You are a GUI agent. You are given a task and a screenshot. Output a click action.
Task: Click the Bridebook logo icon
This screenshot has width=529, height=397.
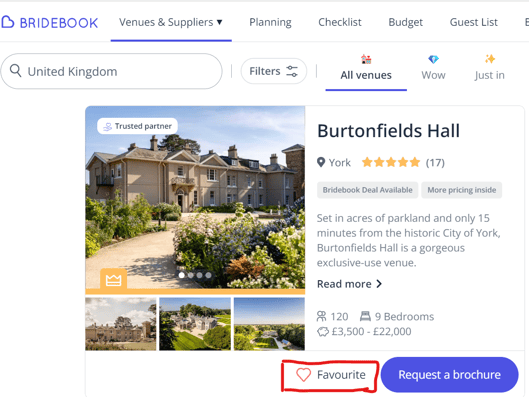pyautogui.click(x=7, y=22)
